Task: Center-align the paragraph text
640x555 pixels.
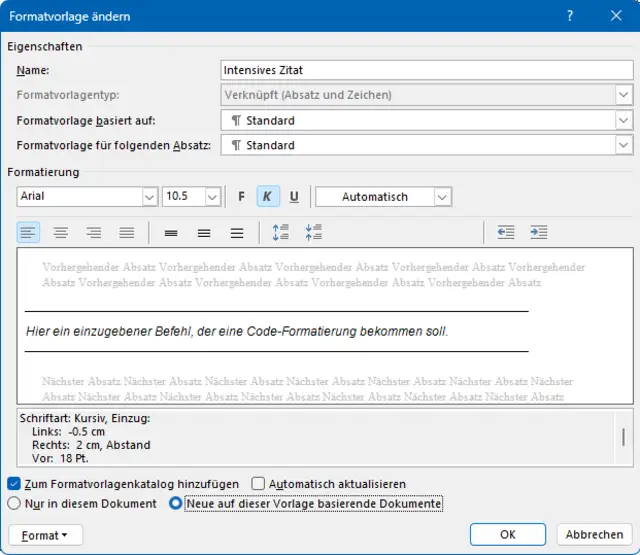Action: coord(61,232)
